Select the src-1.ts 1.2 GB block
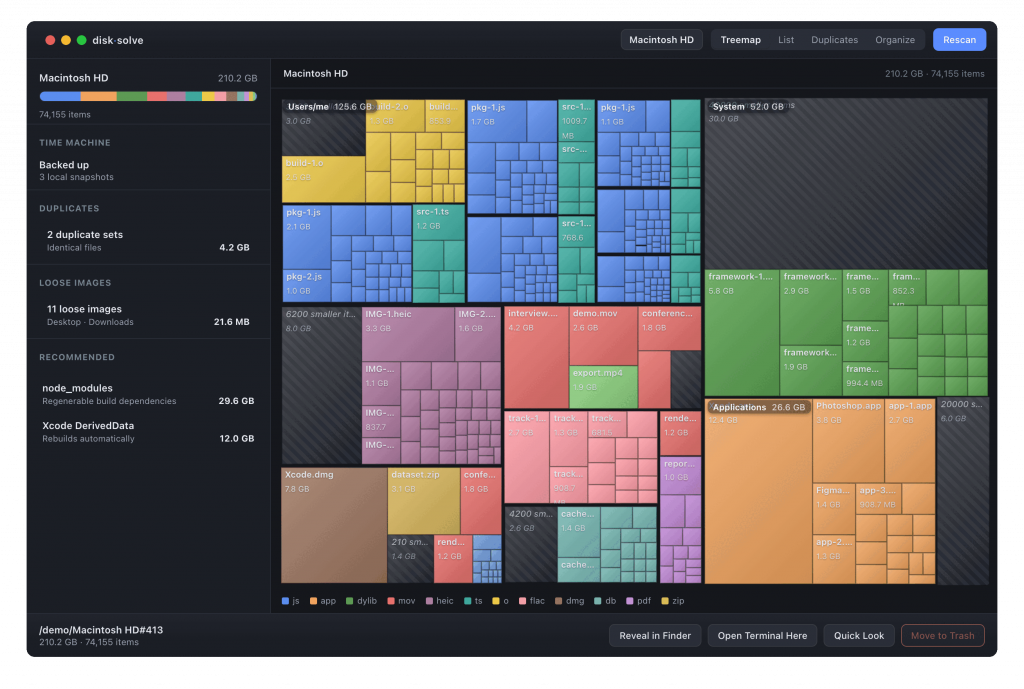Image resolution: width=1024 pixels, height=689 pixels. 438,222
